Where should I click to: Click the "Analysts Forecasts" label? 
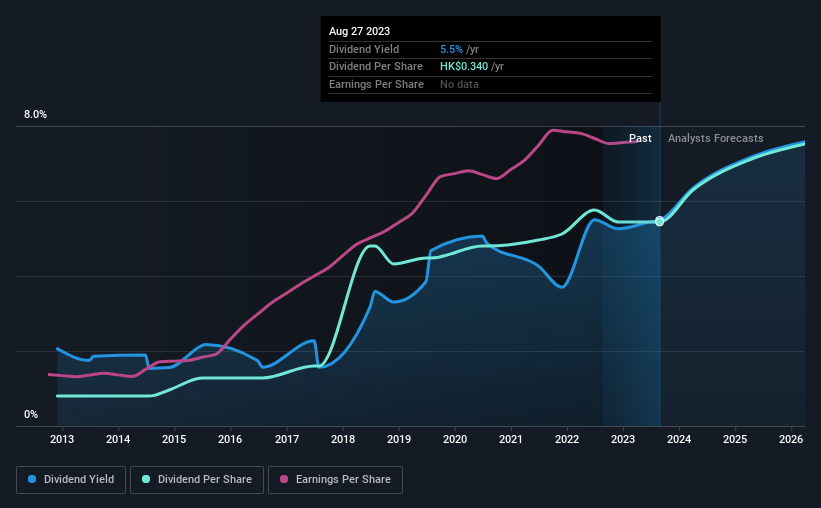point(715,139)
